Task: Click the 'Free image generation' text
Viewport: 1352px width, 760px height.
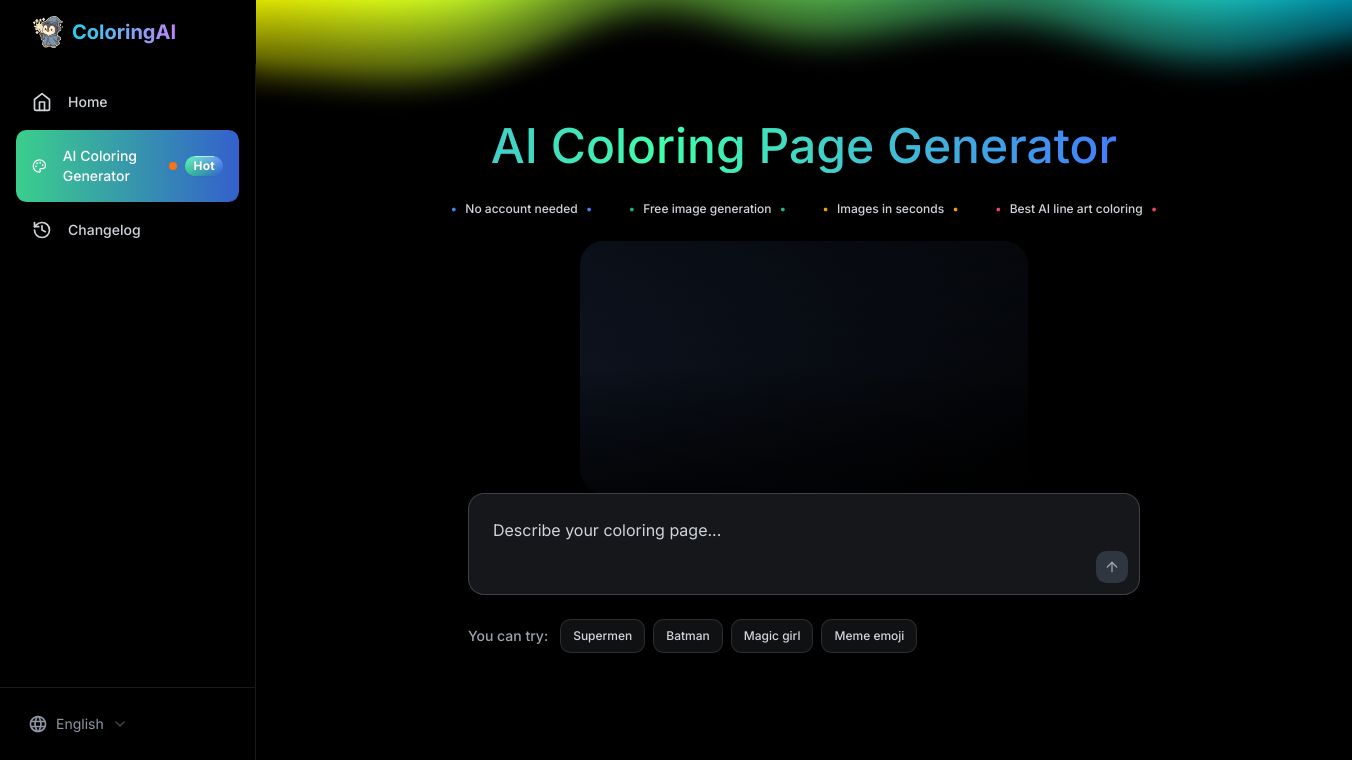Action: click(707, 209)
